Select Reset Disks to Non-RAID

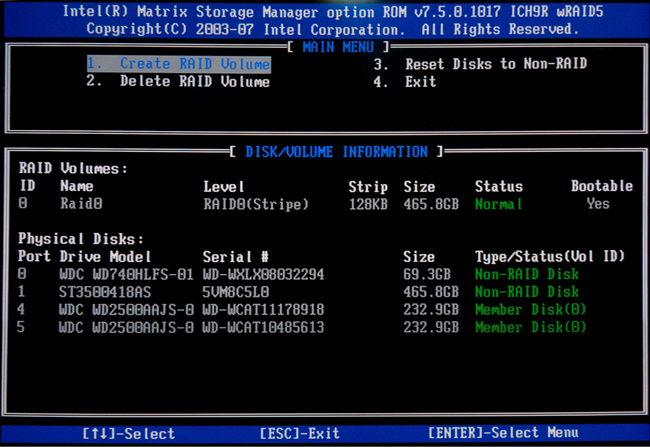480,64
